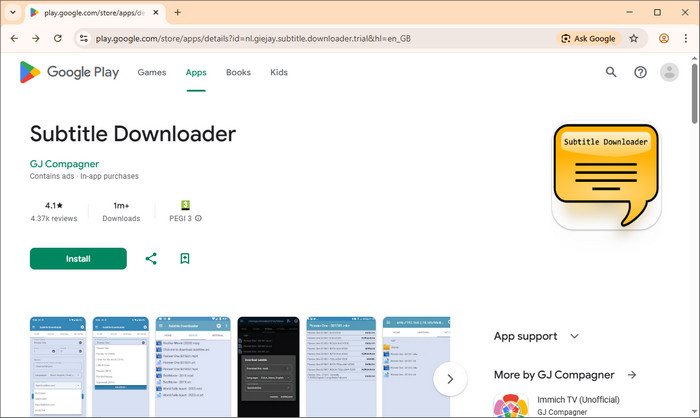This screenshot has width=700, height=418.
Task: Click the 4.37k reviews label
Action: point(54,218)
